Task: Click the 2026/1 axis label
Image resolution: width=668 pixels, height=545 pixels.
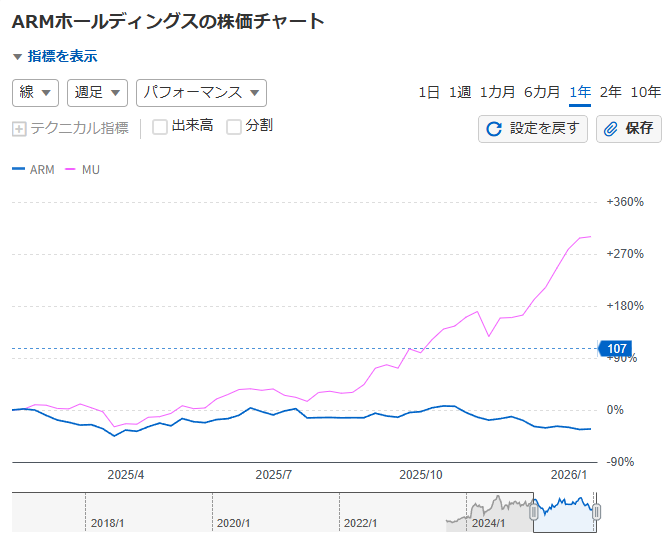Action: 569,475
